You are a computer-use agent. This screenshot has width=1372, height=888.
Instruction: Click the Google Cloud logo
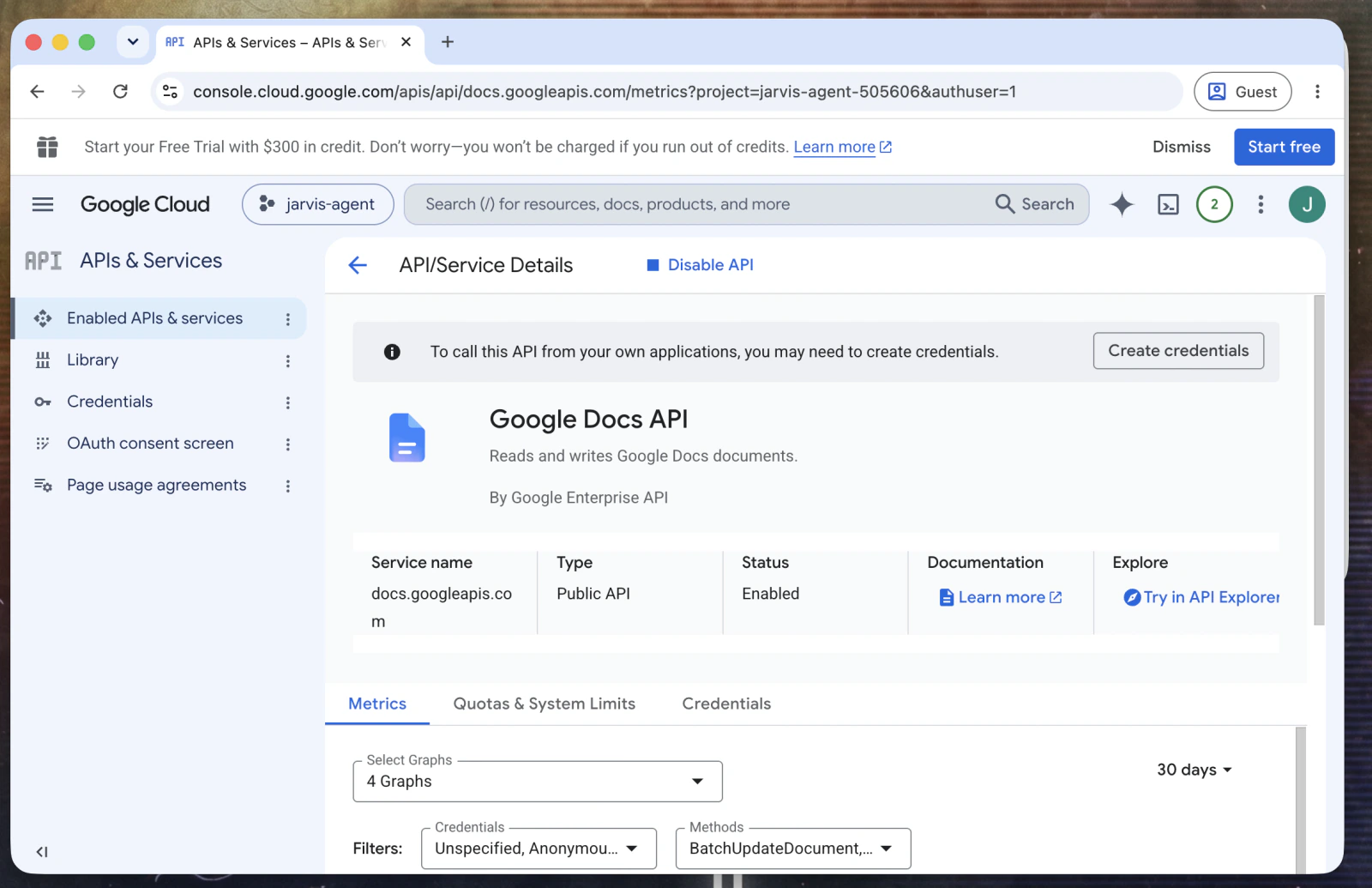click(x=145, y=204)
